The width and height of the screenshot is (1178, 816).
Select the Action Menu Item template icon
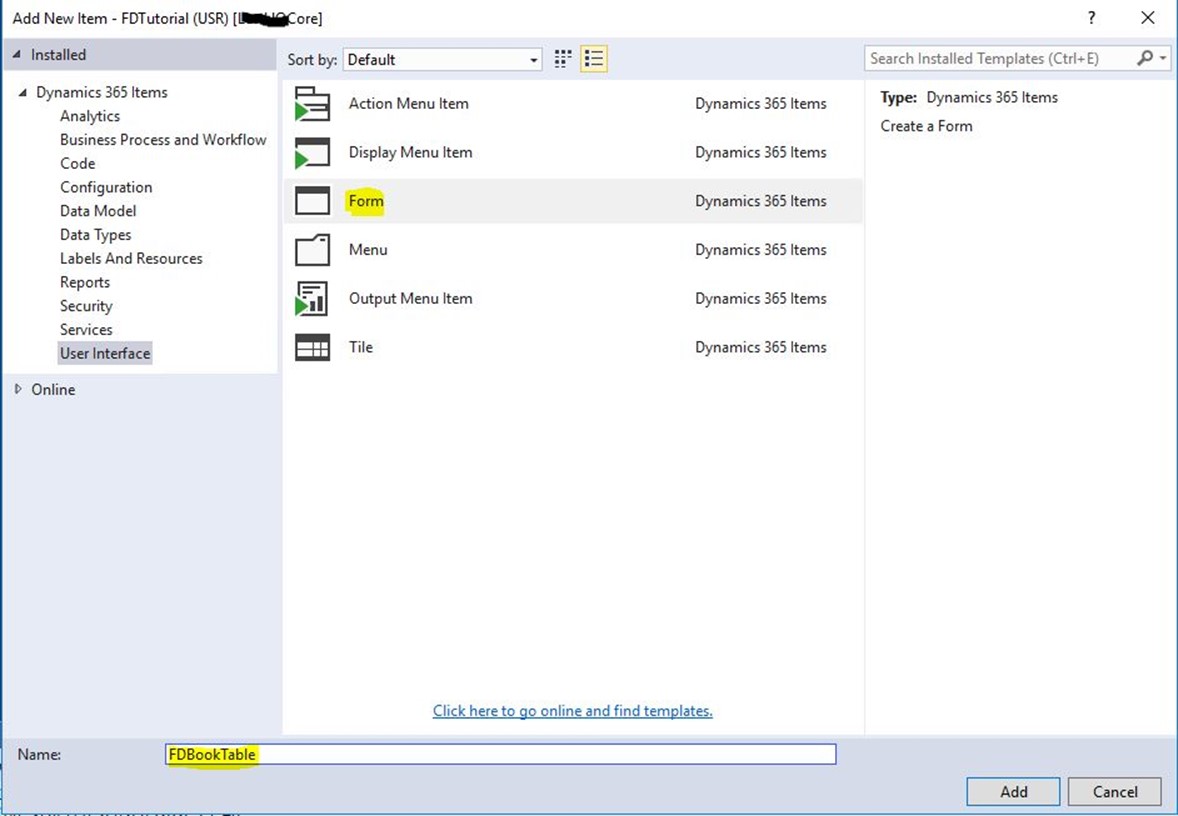(x=312, y=104)
